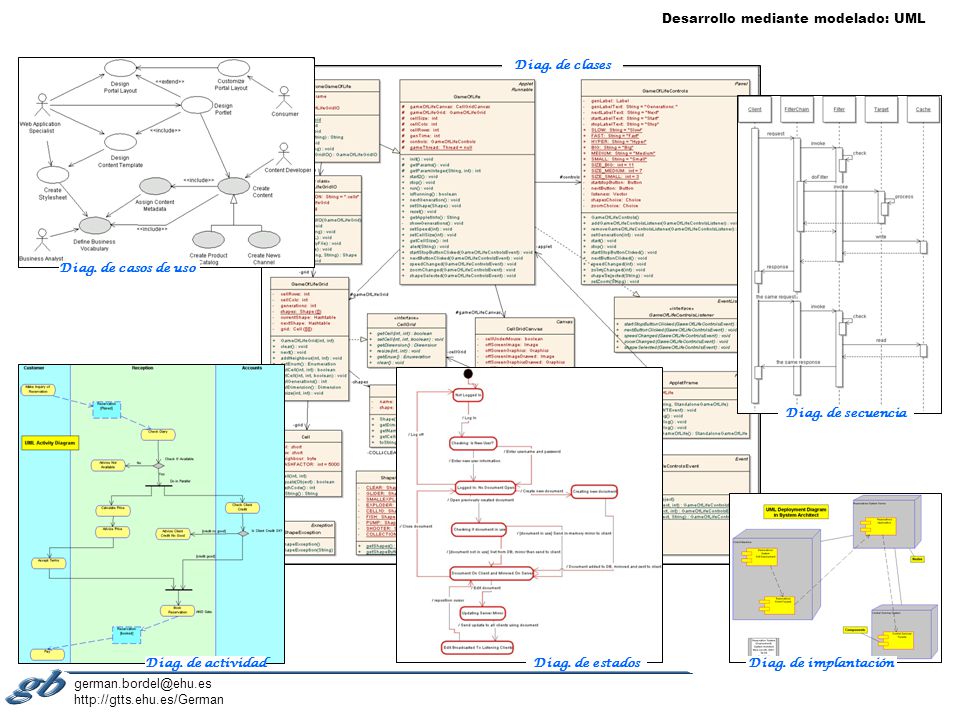Click the Web Application Specialist actor figure

tap(42, 105)
